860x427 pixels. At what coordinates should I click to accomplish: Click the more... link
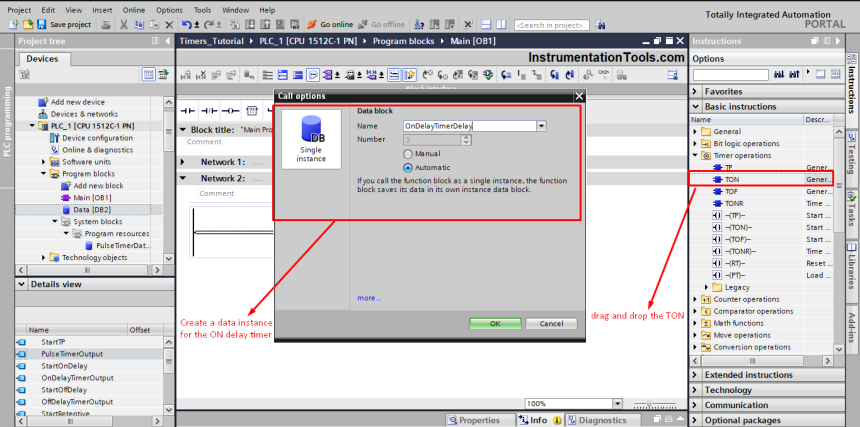(x=368, y=297)
